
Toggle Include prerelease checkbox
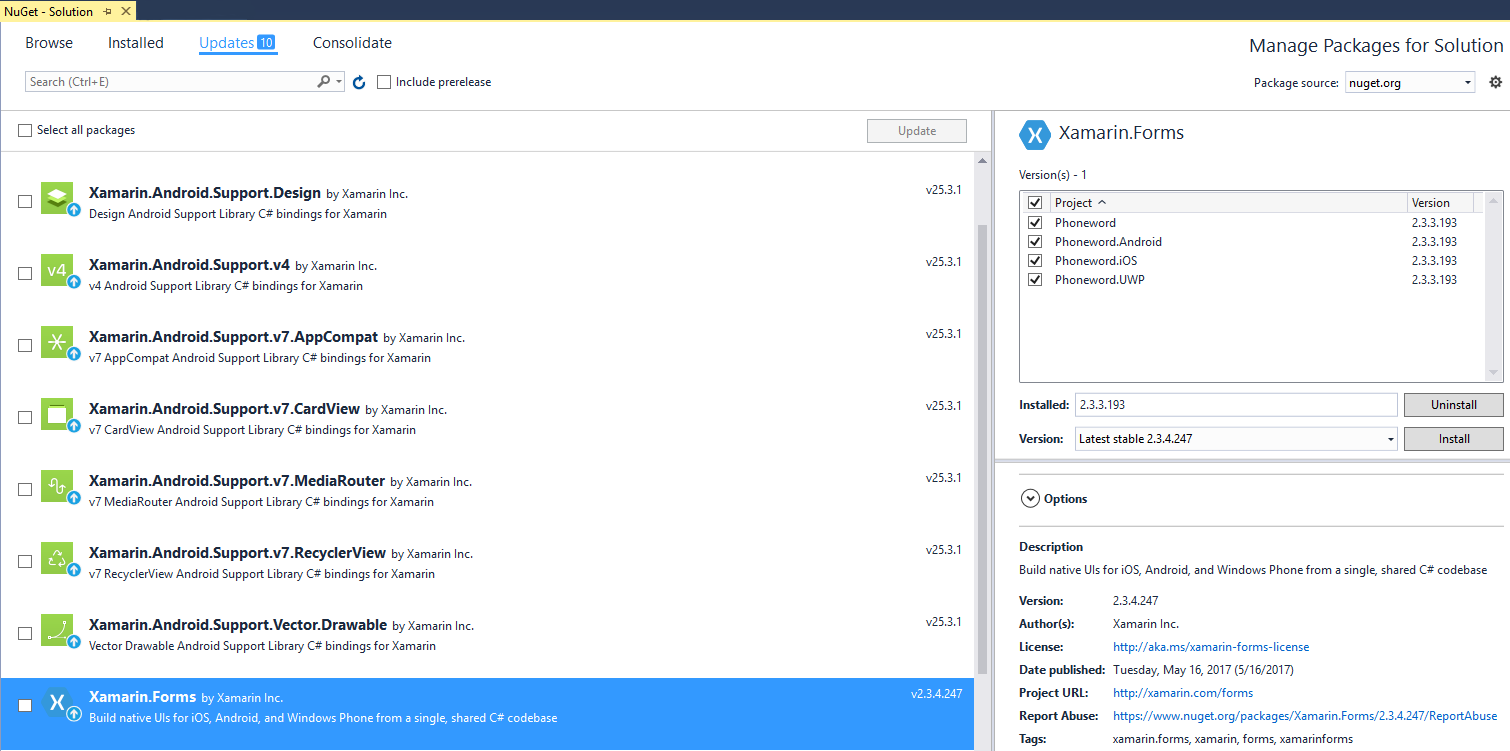[384, 82]
